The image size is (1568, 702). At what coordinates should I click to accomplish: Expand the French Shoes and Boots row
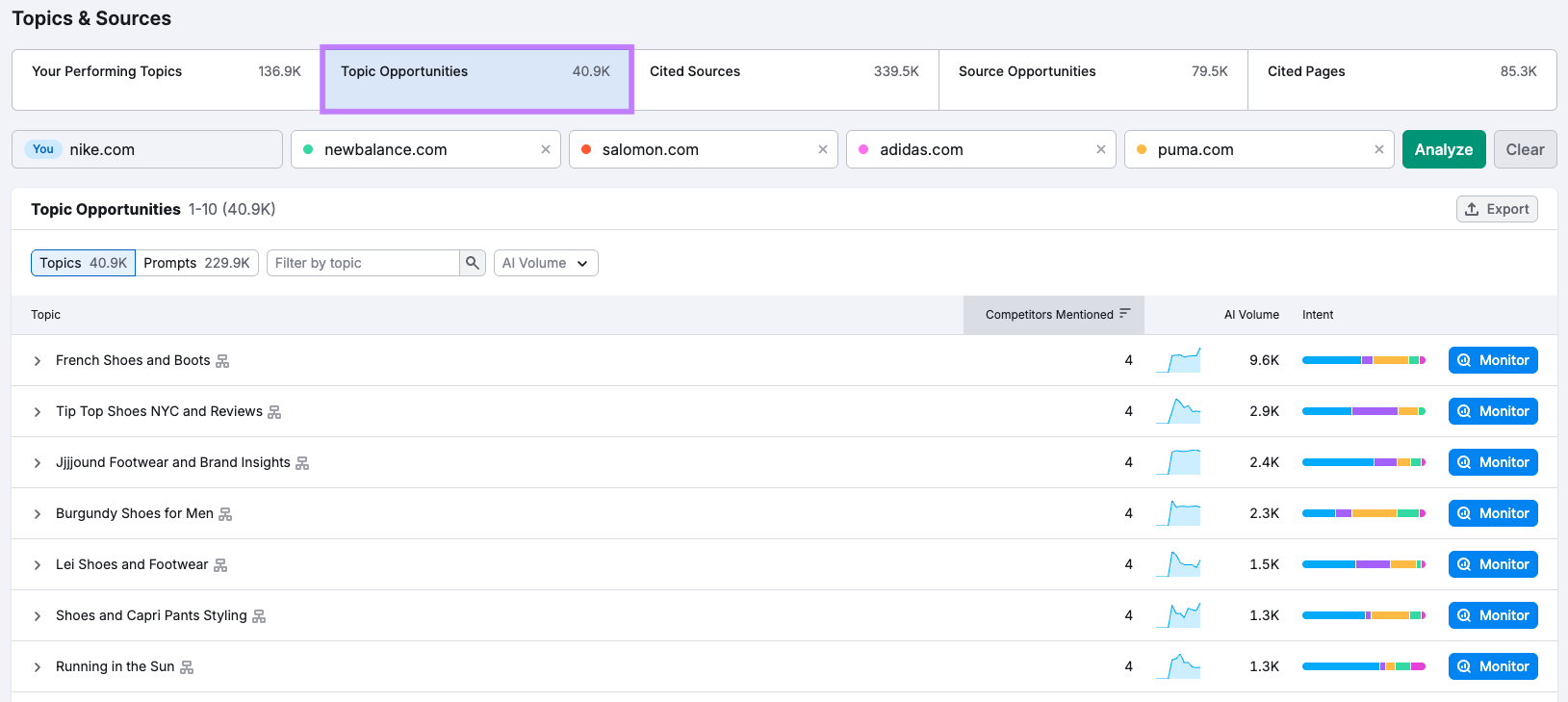38,361
